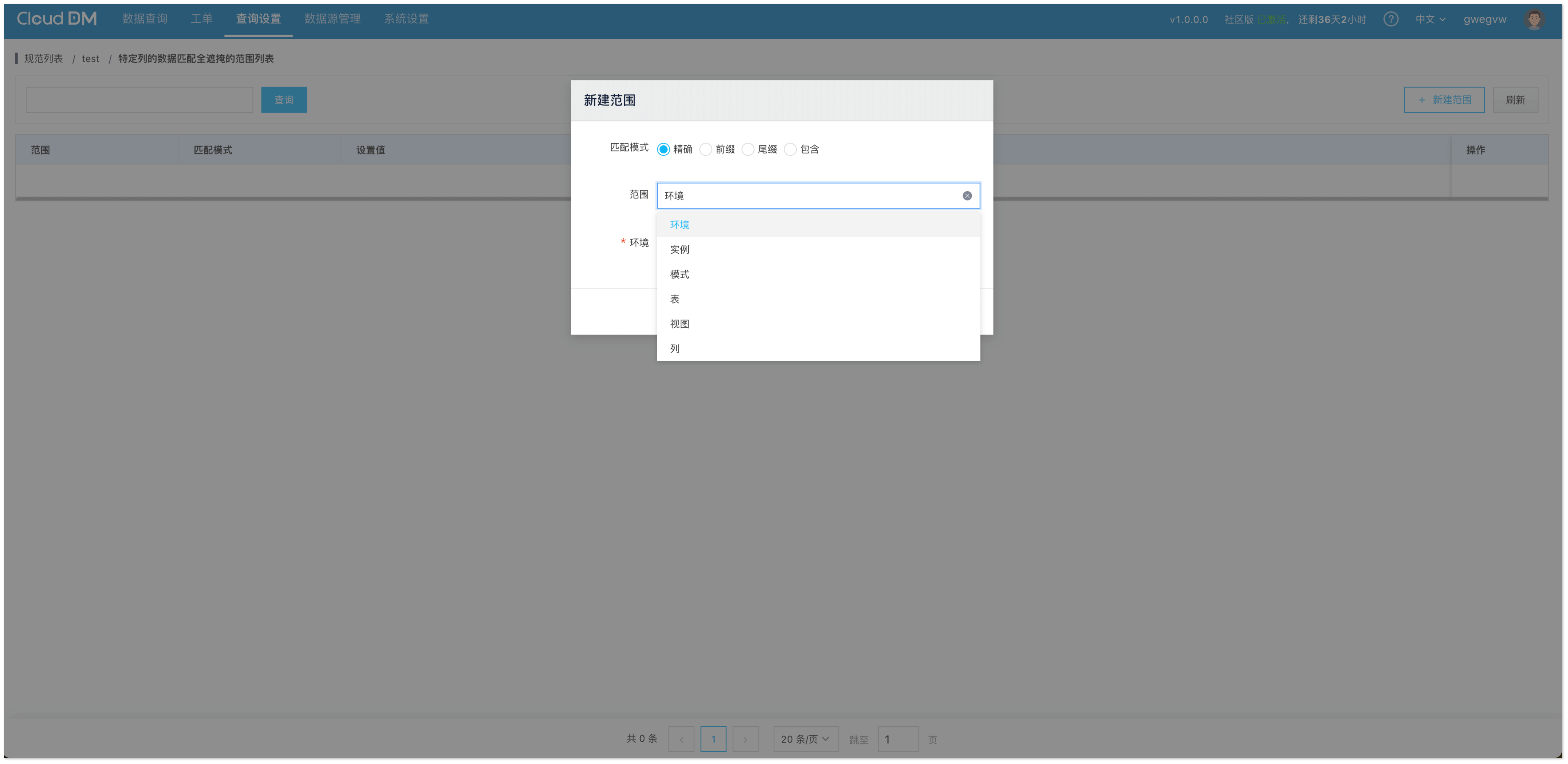
Task: Click the 刷新 button
Action: pyautogui.click(x=1515, y=100)
